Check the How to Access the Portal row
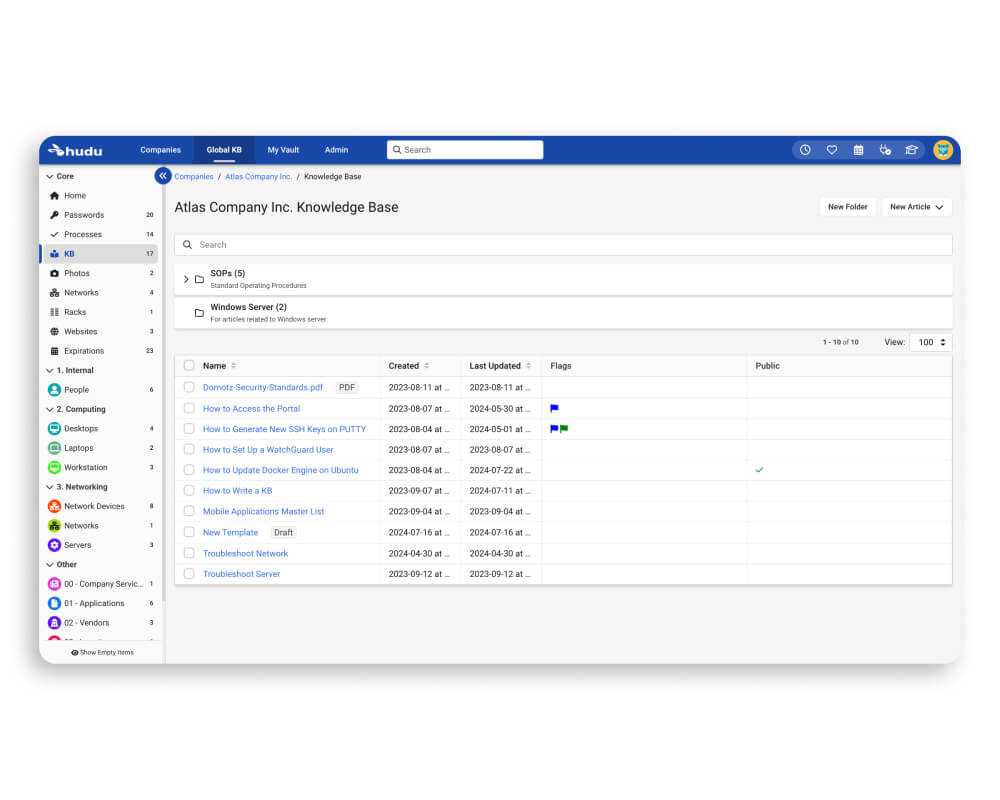 pyautogui.click(x=189, y=408)
